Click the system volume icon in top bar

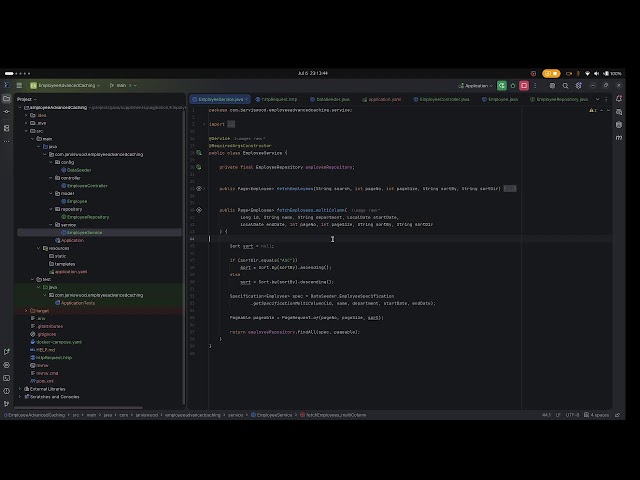(x=596, y=73)
